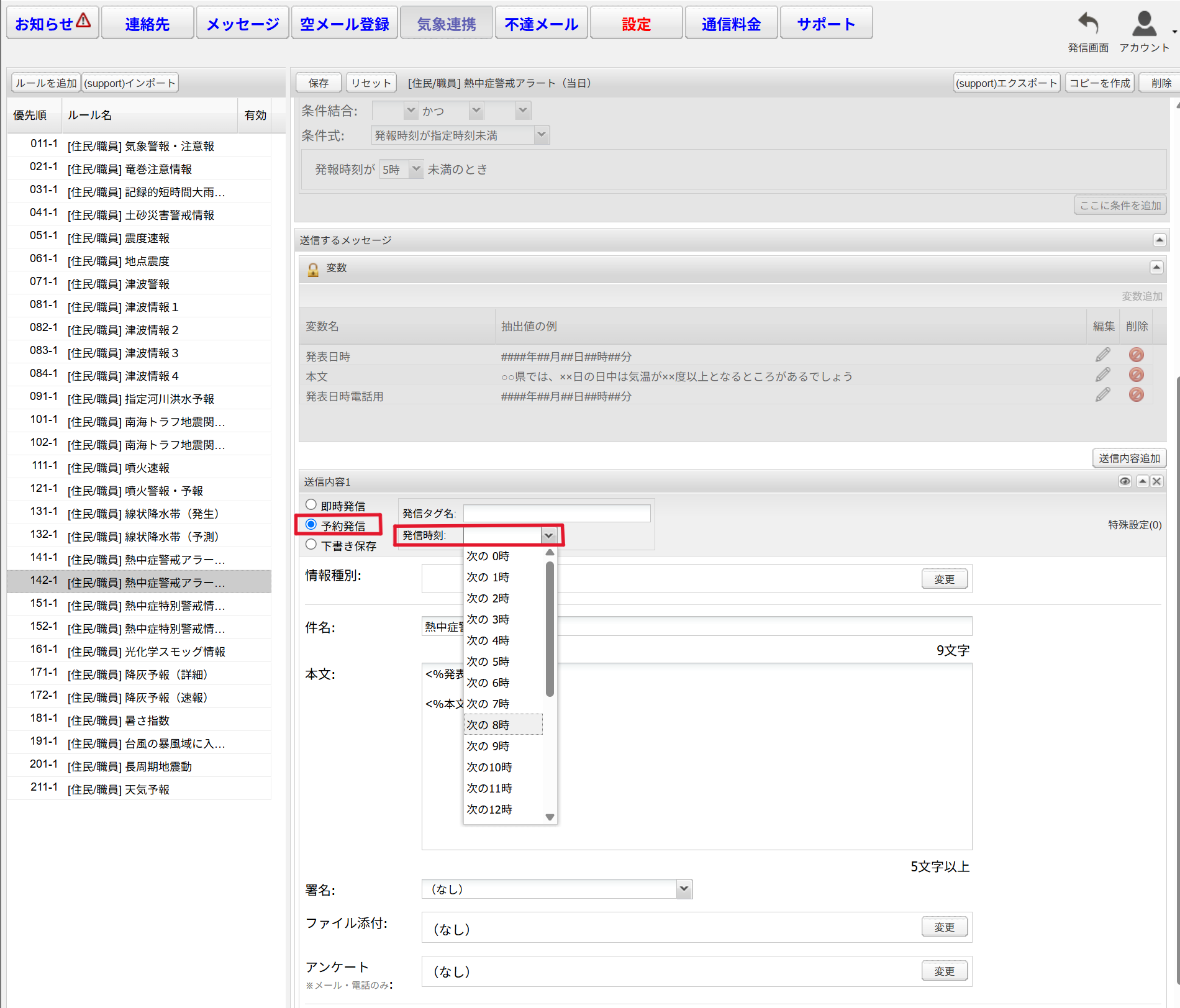Delete the 発表日時 variable
The image size is (1180, 1008).
tap(1137, 355)
